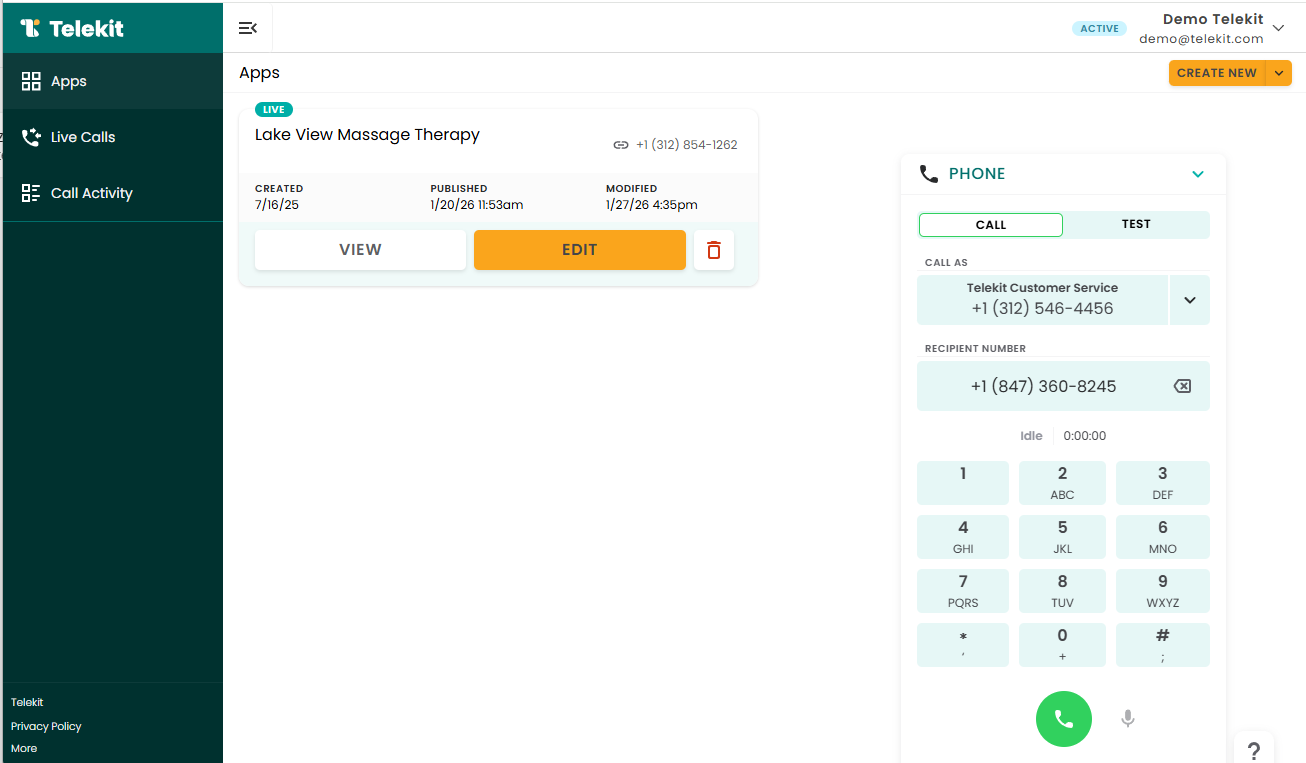Click the CREATE NEW button
The width and height of the screenshot is (1306, 763).
(1217, 73)
